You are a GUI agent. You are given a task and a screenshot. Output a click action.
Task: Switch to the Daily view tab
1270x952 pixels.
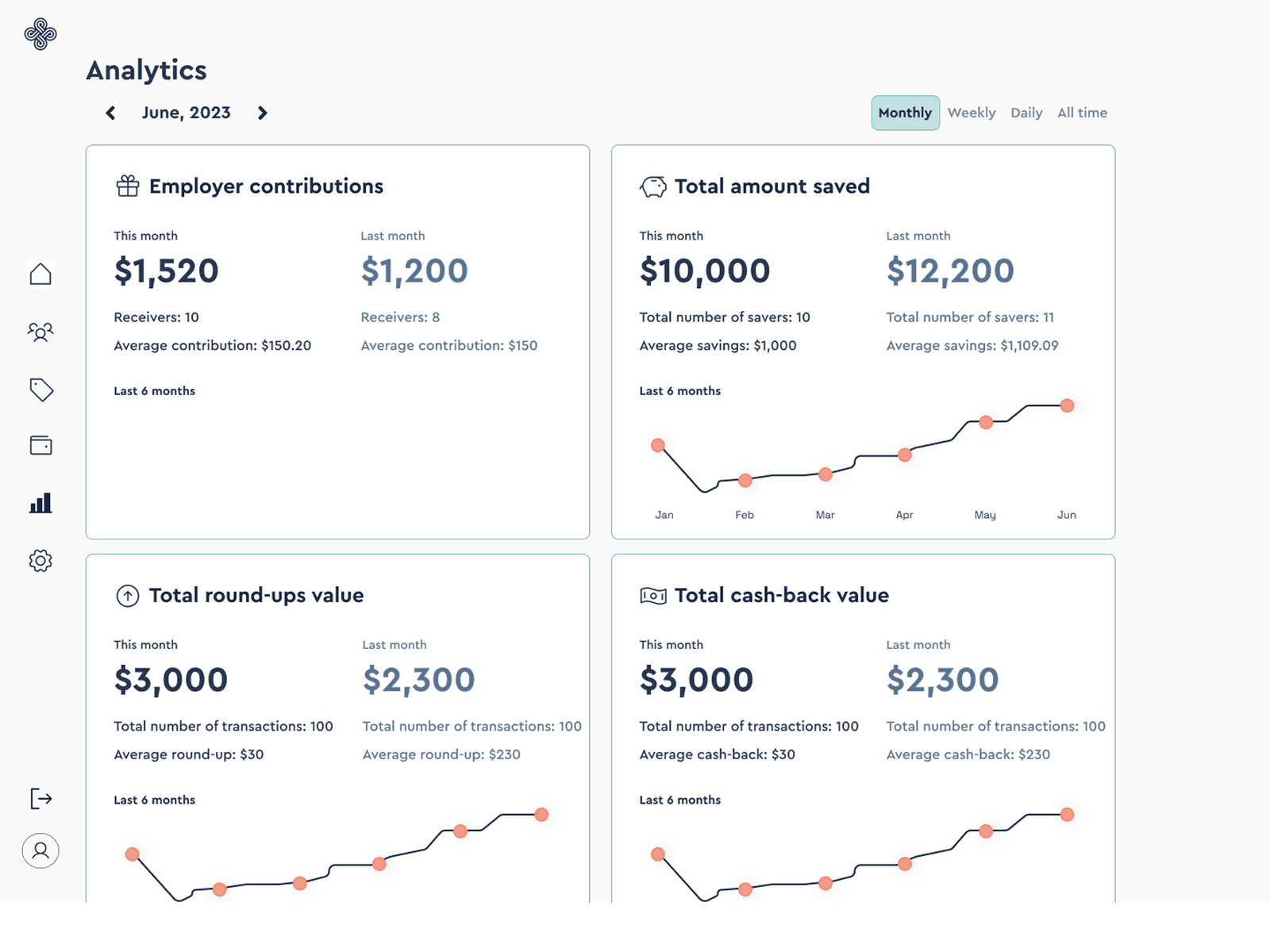point(1026,113)
